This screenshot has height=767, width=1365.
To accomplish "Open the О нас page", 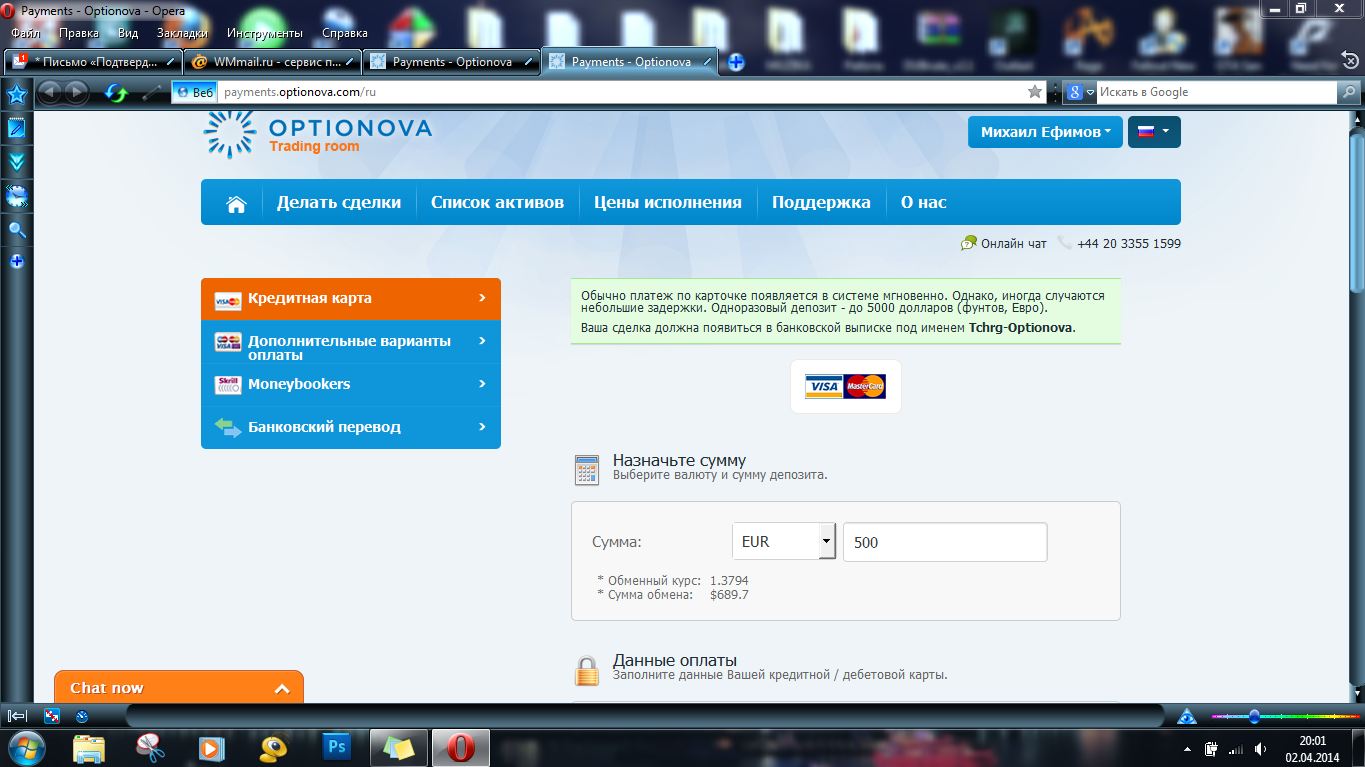I will click(x=923, y=202).
